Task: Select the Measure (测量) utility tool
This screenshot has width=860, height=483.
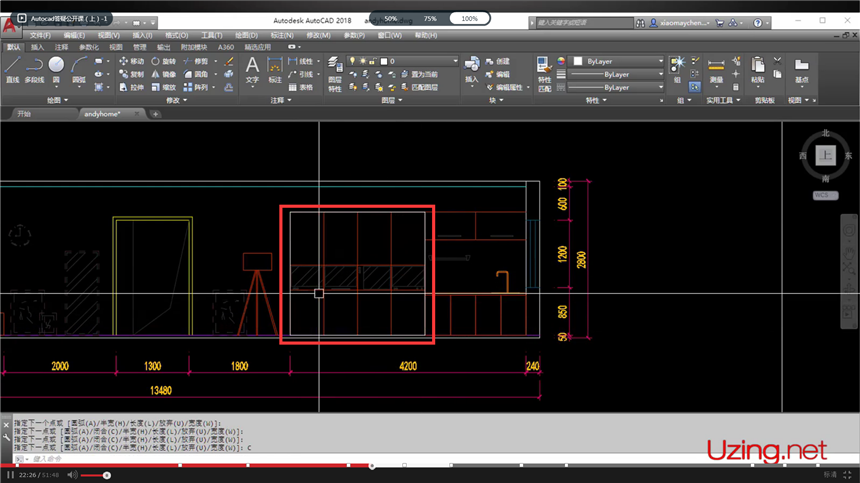Action: (x=716, y=68)
